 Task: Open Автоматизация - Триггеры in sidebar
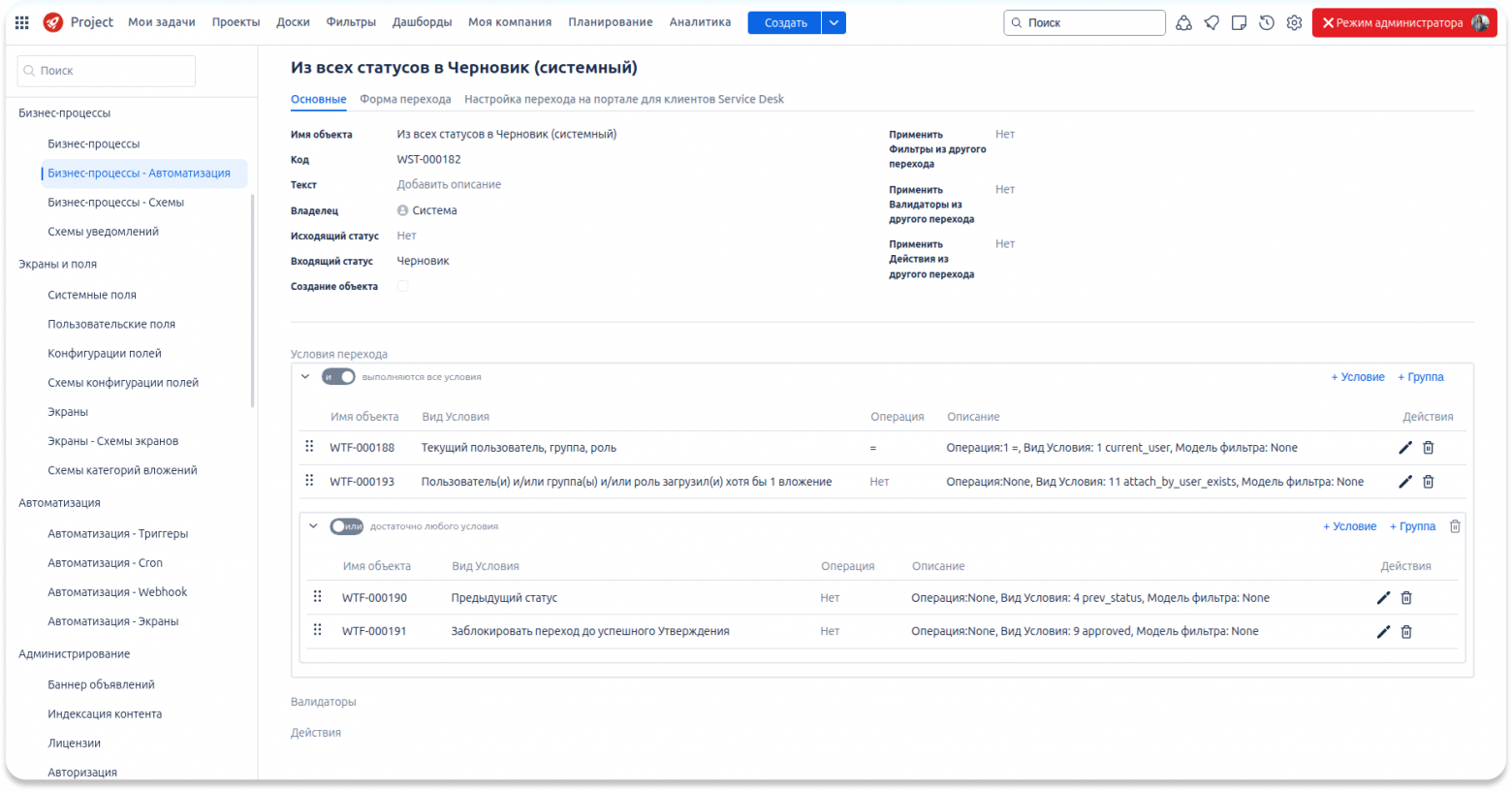[118, 534]
